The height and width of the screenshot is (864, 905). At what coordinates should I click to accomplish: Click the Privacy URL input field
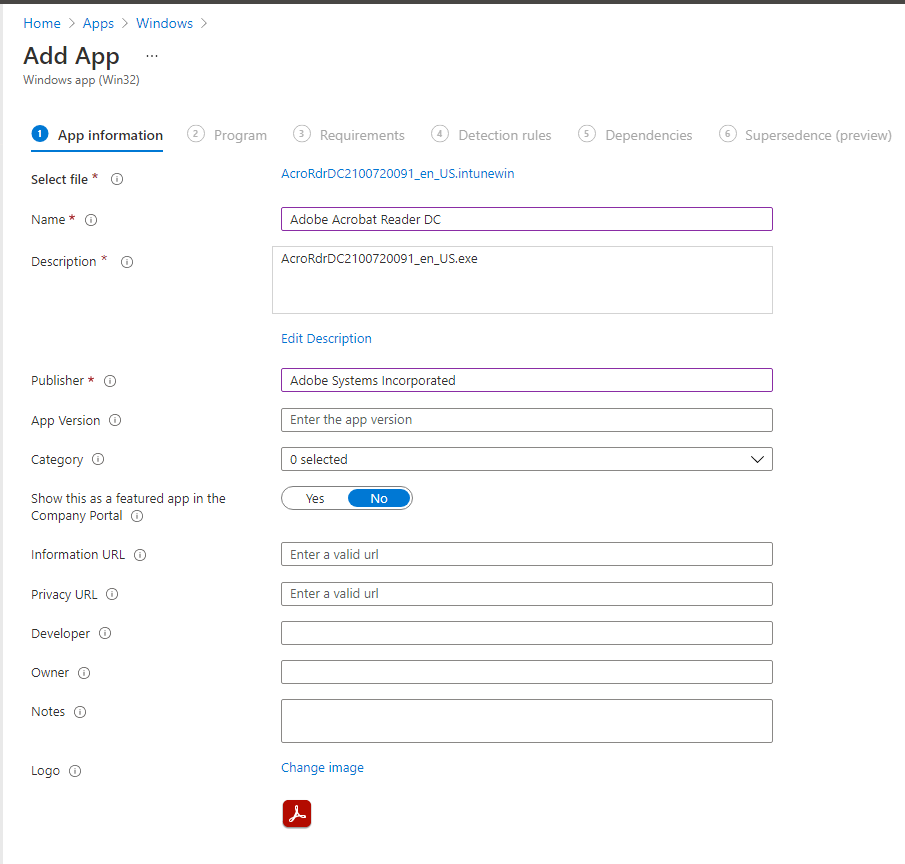tap(526, 594)
